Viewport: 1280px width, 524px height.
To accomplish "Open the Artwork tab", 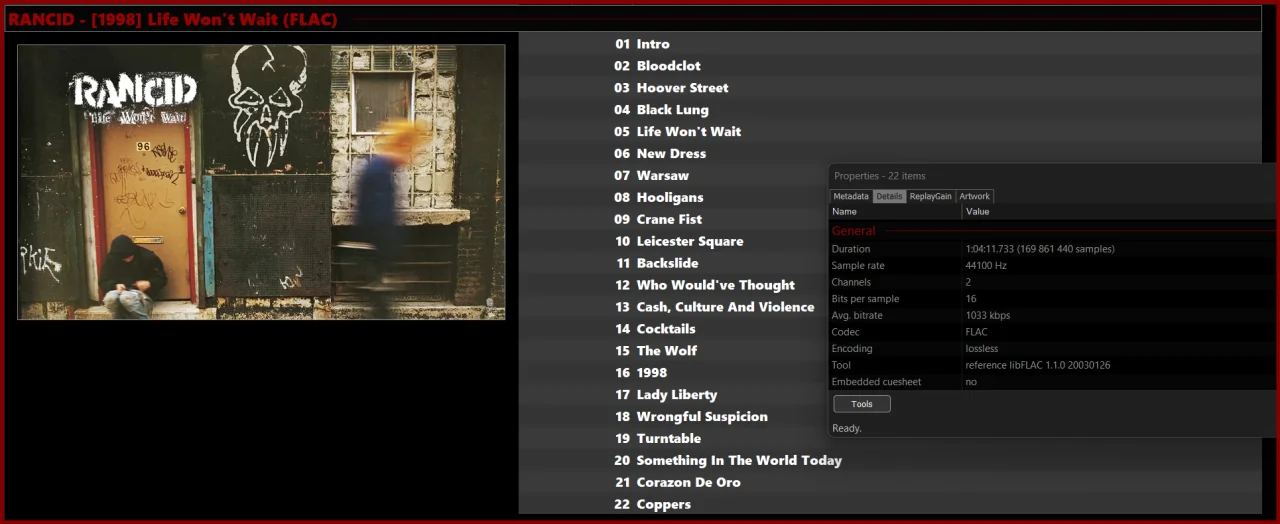I will 974,196.
